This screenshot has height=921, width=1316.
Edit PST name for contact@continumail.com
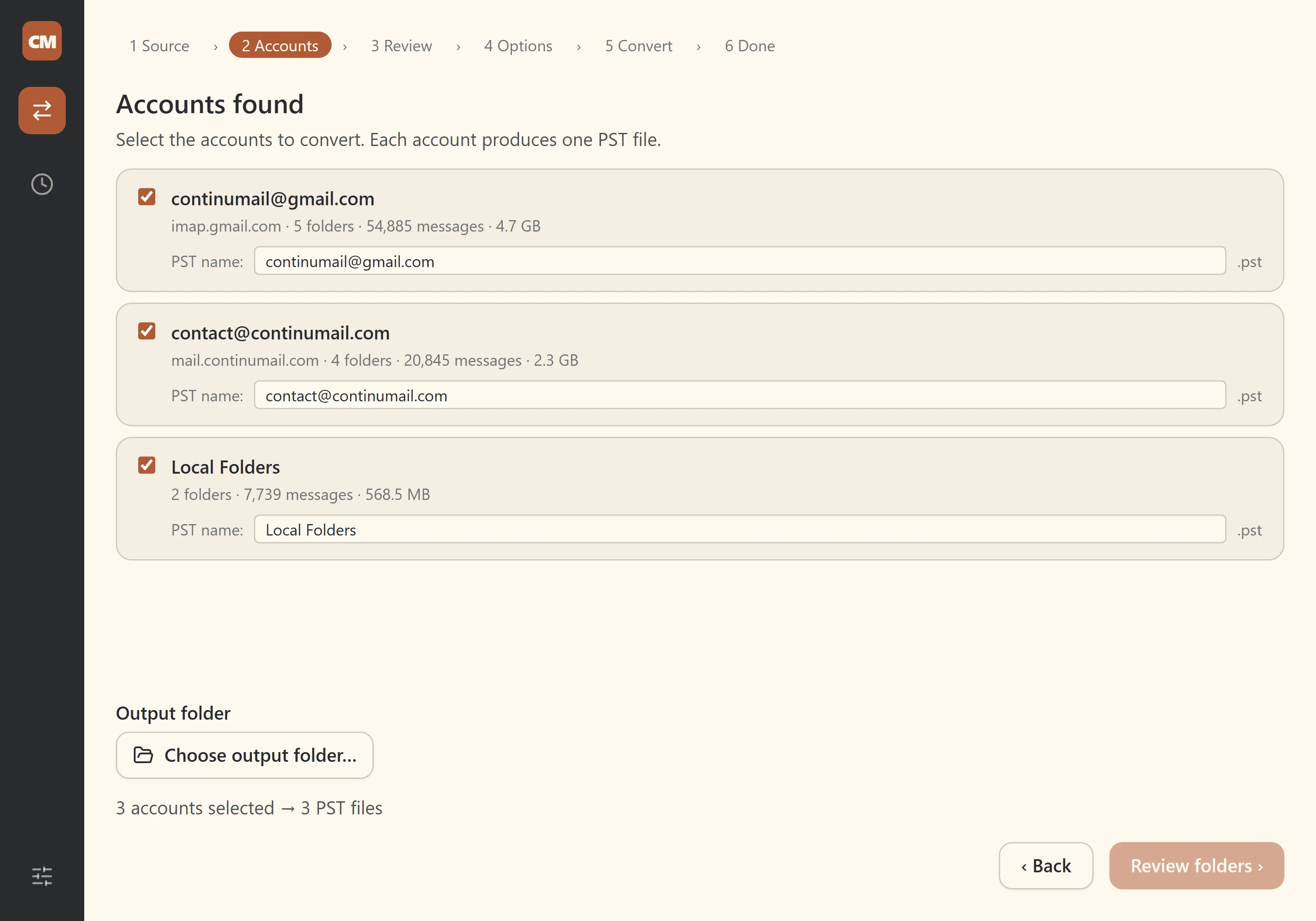point(740,395)
